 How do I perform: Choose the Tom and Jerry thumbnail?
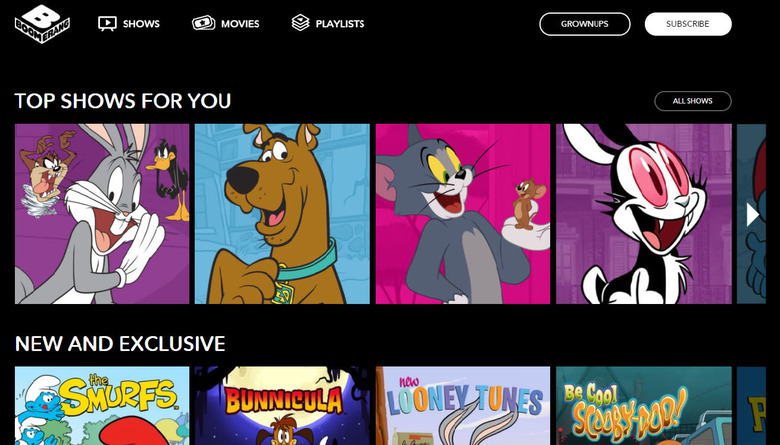(462, 214)
